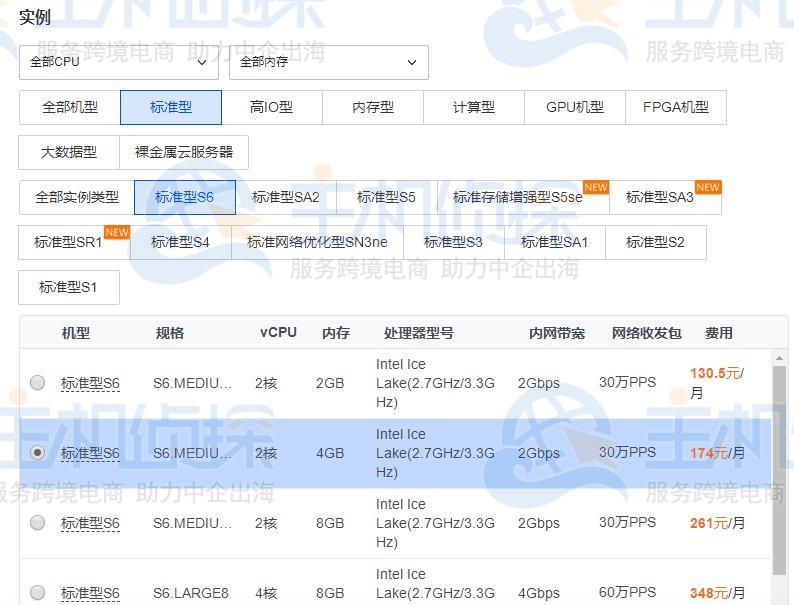The image size is (794, 605).
Task: Select 全部机型 to show all types
Action: click(69, 107)
